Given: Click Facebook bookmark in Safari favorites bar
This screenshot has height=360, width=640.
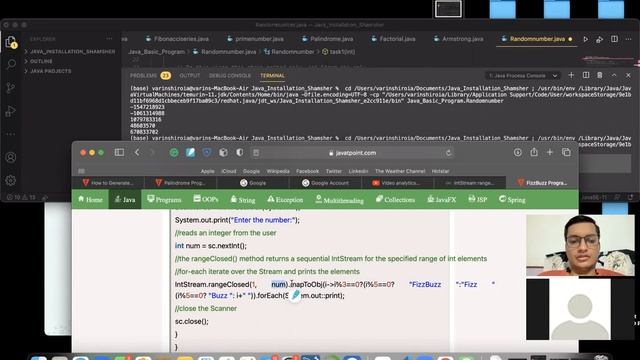Looking at the screenshot, I should [x=307, y=171].
